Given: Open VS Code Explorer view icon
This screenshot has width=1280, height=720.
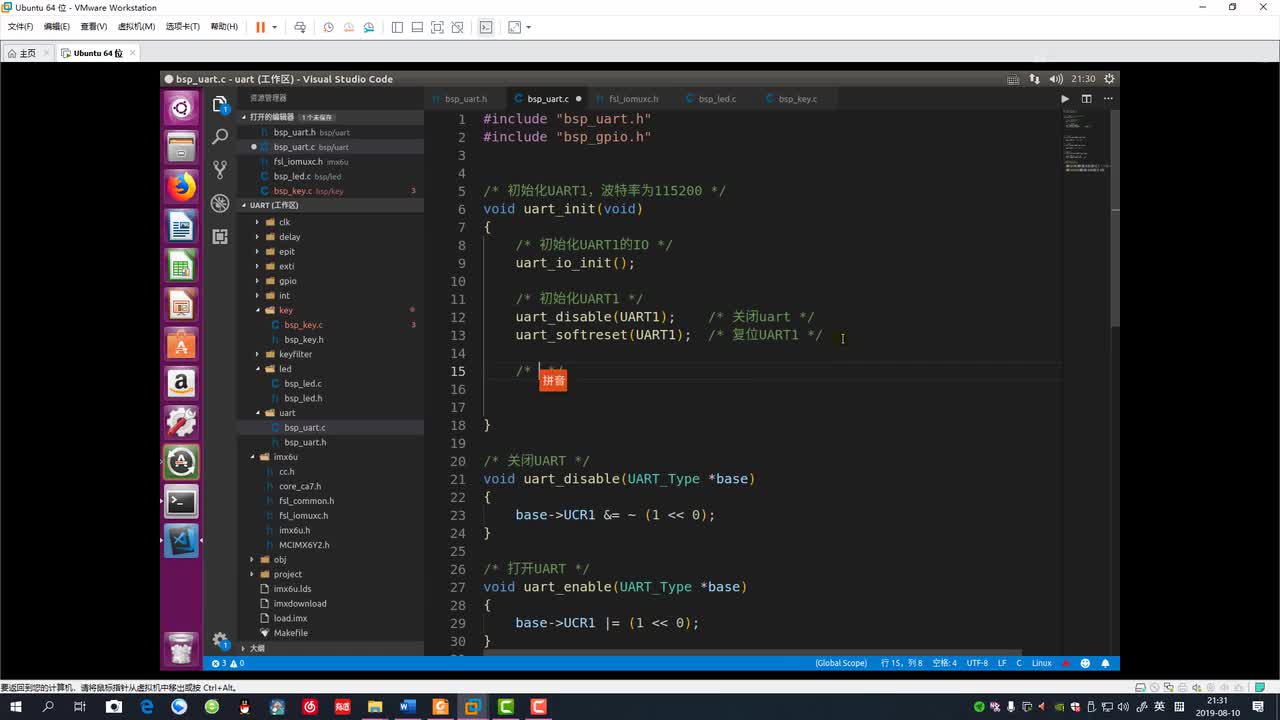Looking at the screenshot, I should (x=220, y=104).
